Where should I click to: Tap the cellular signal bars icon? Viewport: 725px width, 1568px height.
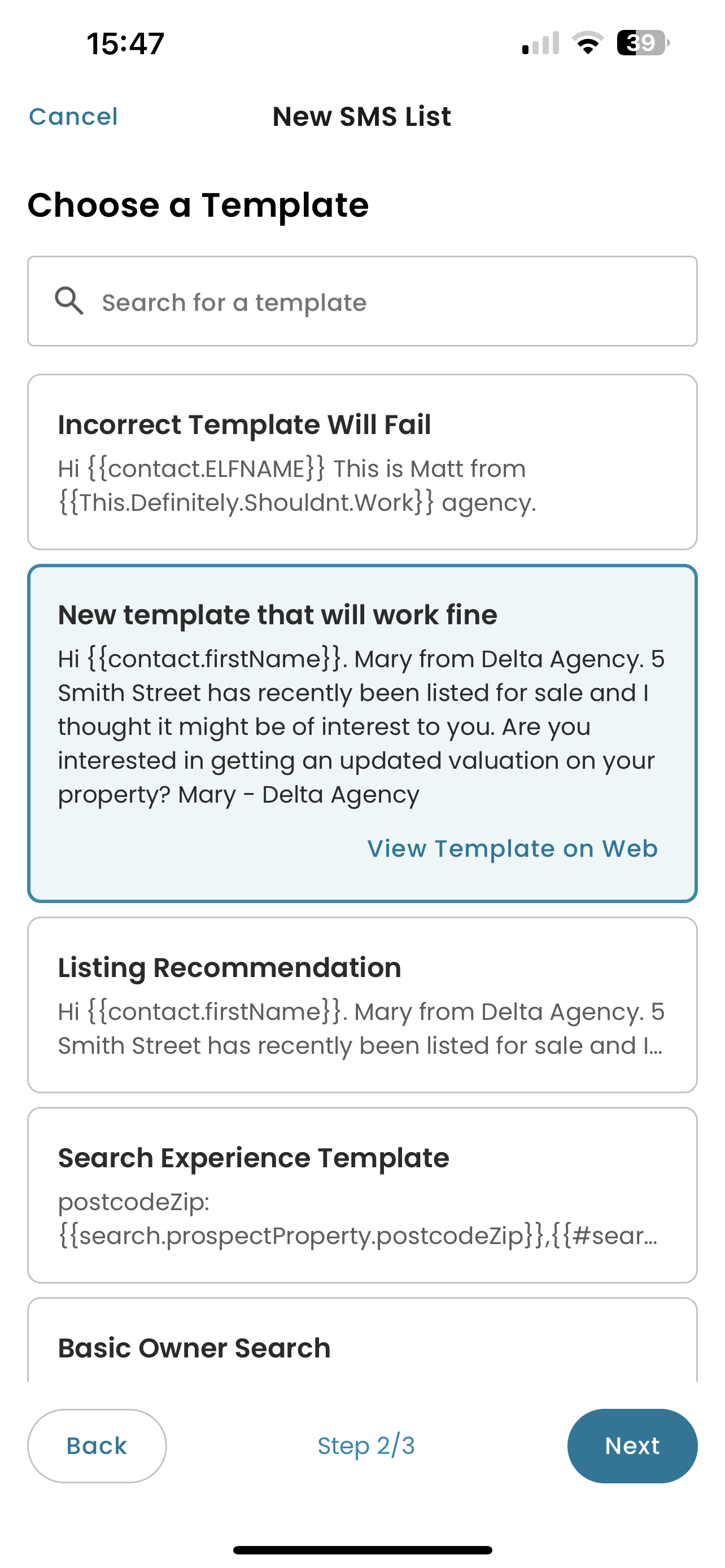click(540, 42)
